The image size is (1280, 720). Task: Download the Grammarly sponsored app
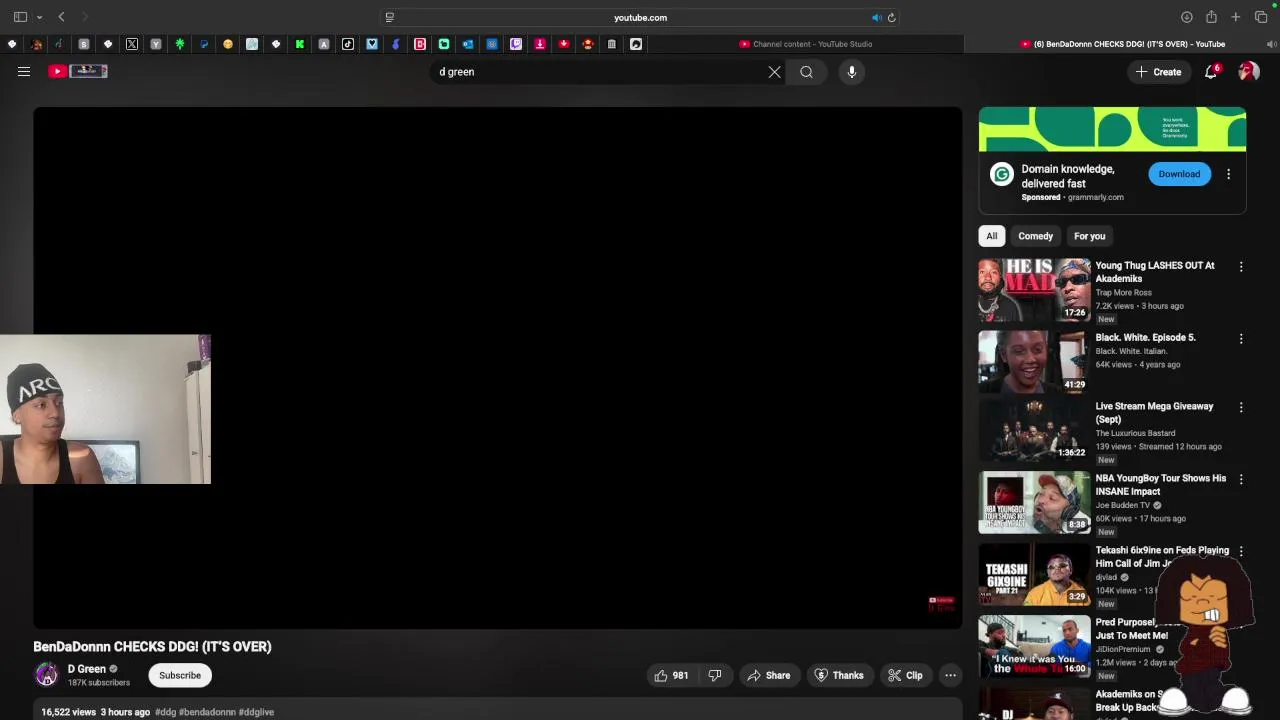point(1179,174)
